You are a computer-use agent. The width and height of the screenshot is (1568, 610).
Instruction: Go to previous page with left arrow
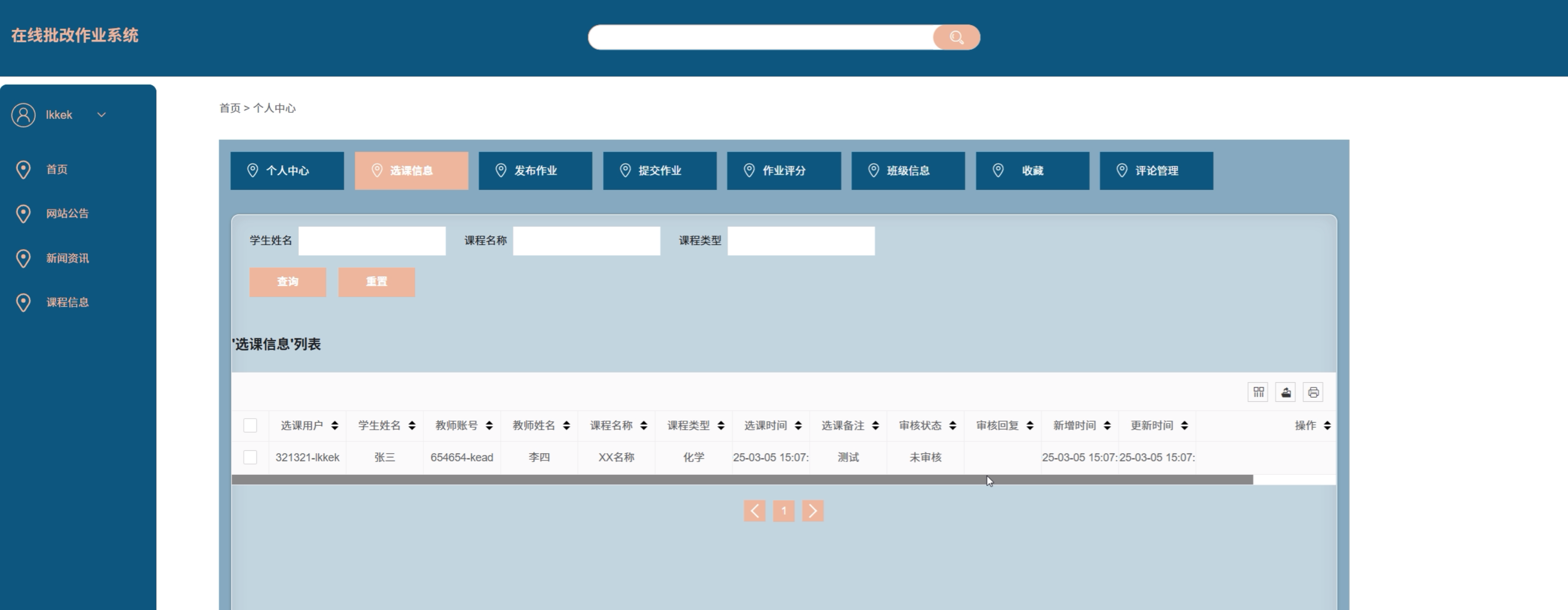754,511
